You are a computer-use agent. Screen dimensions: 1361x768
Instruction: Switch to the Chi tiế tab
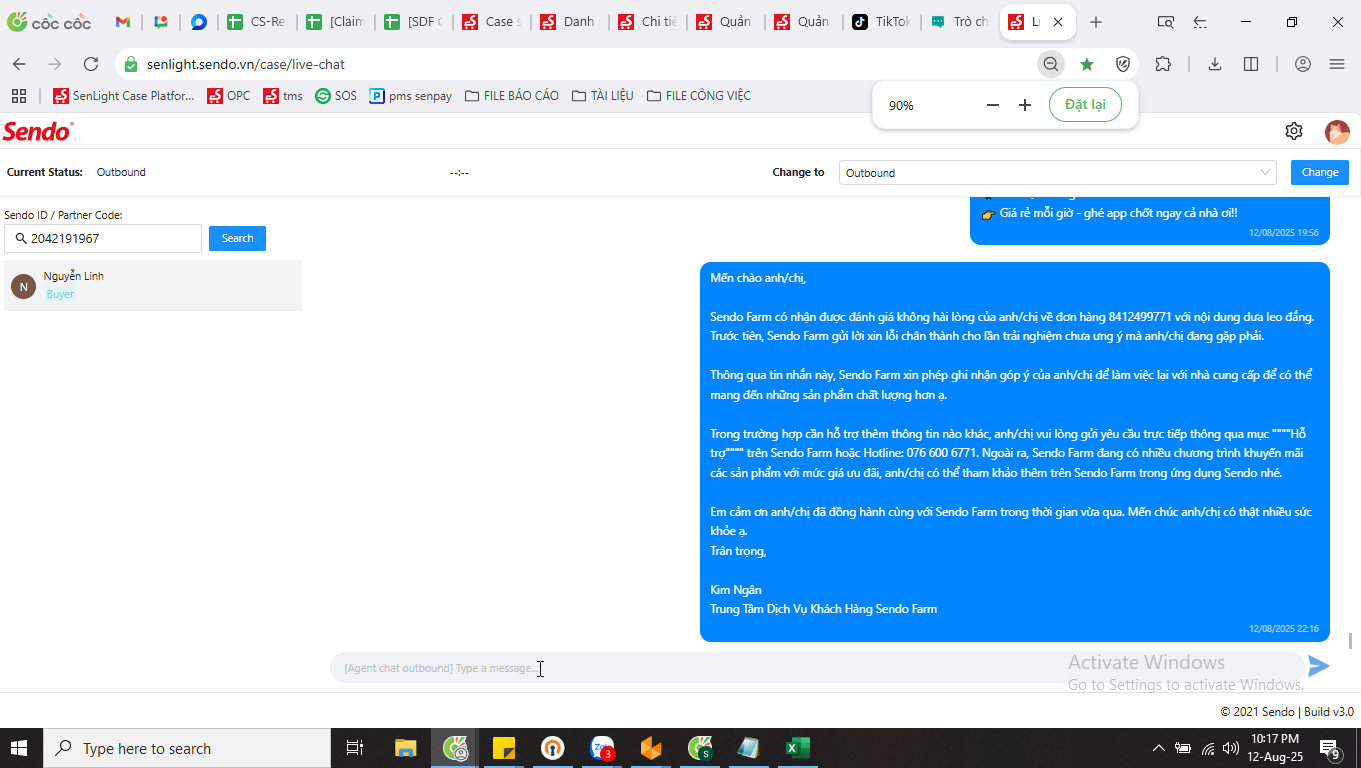pyautogui.click(x=649, y=22)
